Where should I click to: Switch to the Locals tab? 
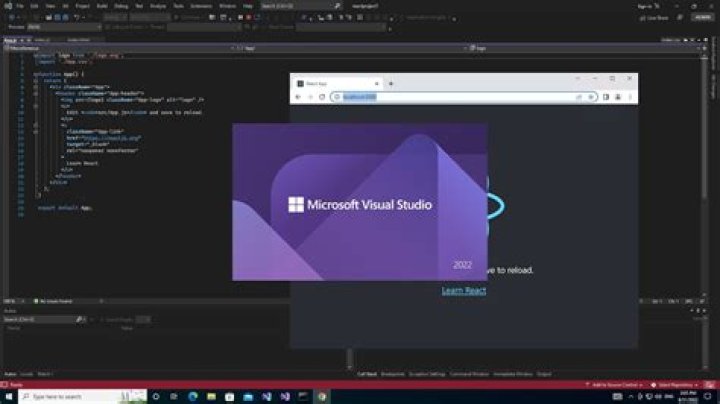tap(27, 373)
